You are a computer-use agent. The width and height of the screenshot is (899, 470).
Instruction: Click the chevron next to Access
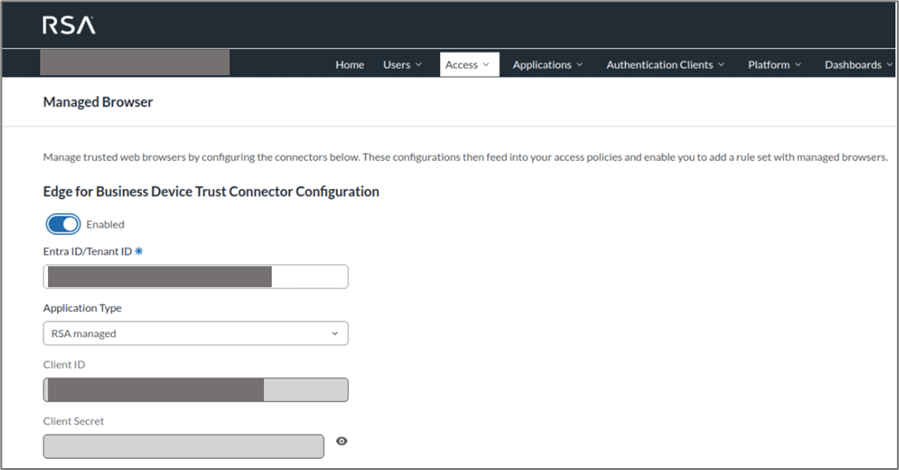tap(486, 65)
